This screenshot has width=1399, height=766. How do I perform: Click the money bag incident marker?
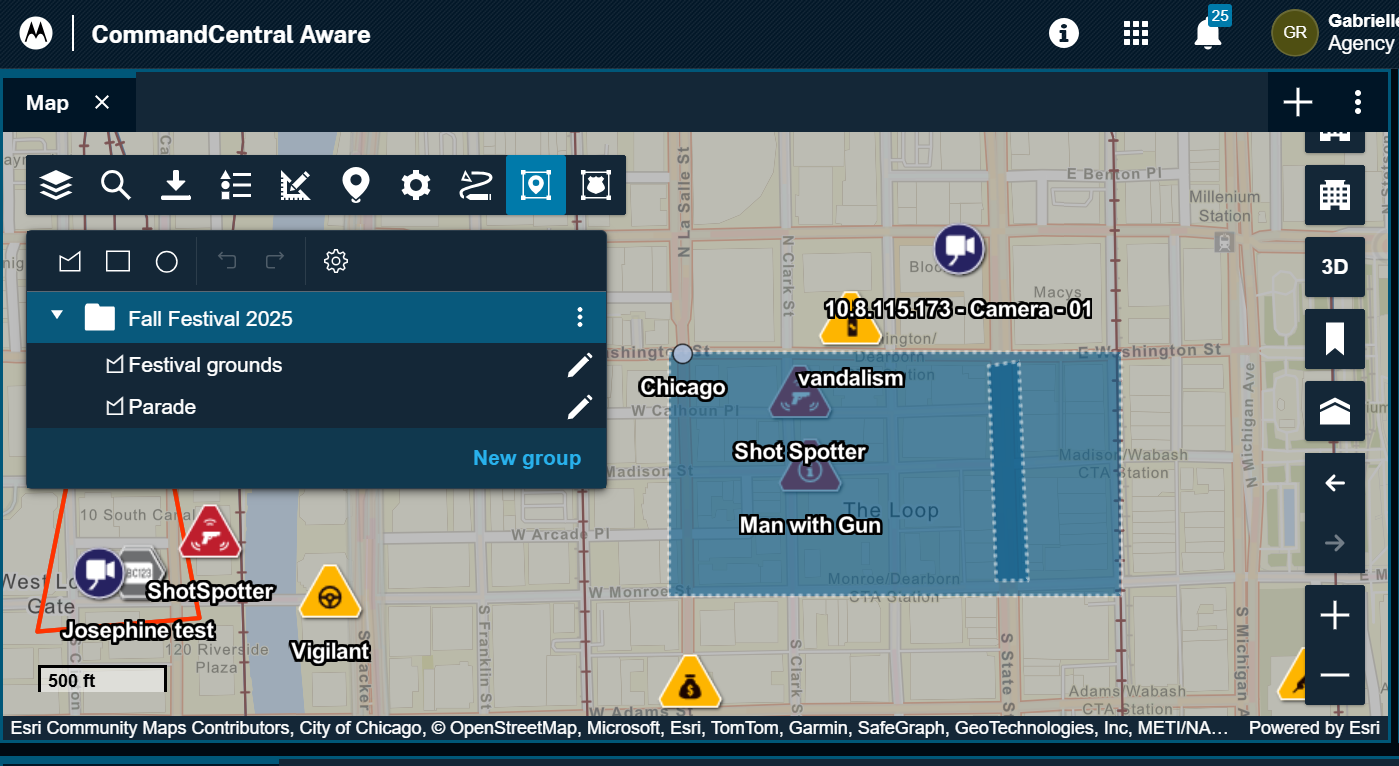[x=690, y=682]
